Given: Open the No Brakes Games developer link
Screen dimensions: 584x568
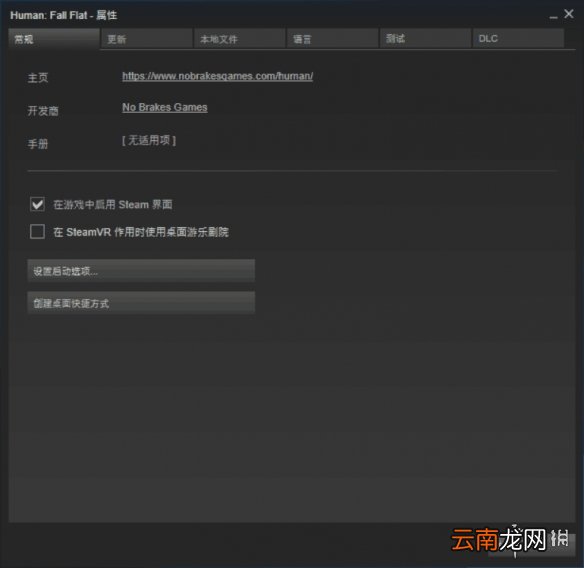Looking at the screenshot, I should point(165,108).
